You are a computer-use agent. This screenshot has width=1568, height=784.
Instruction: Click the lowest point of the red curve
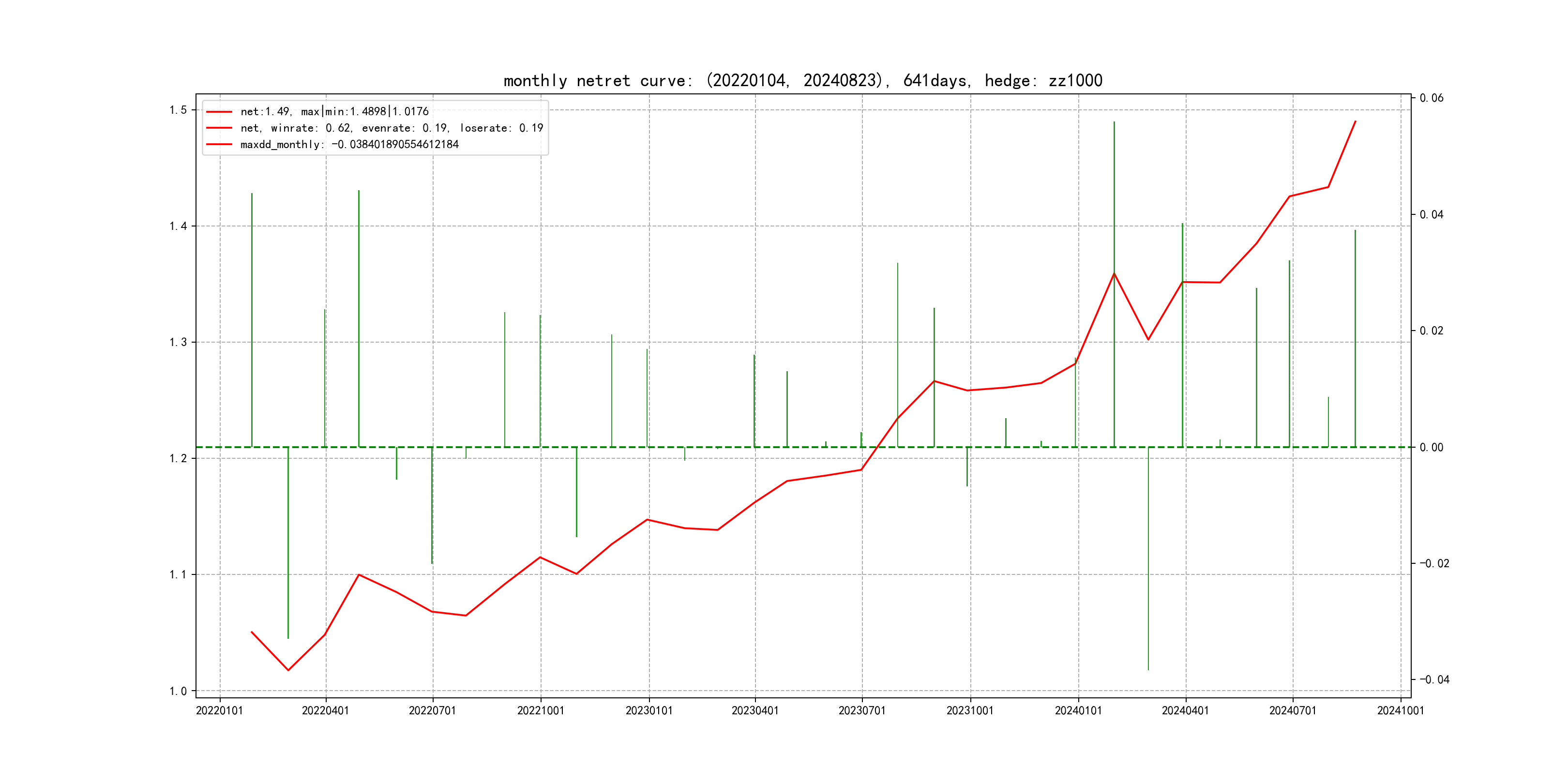[x=288, y=670]
